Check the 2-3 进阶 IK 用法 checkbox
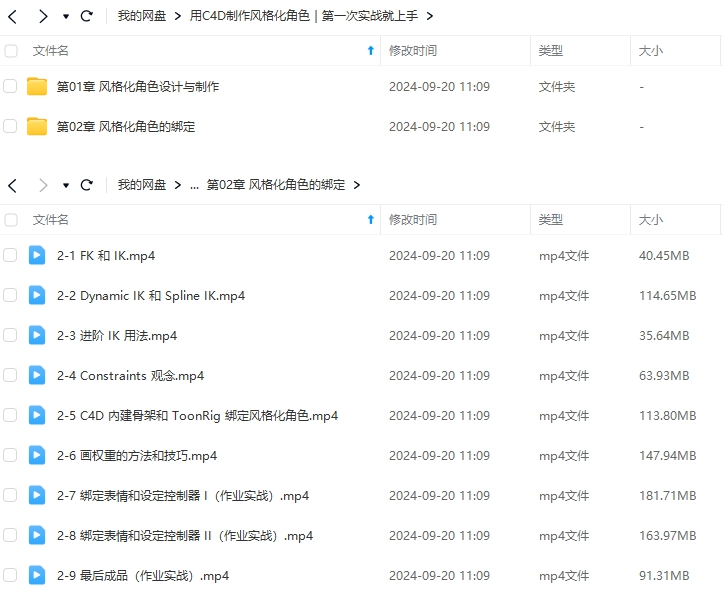 [x=10, y=335]
